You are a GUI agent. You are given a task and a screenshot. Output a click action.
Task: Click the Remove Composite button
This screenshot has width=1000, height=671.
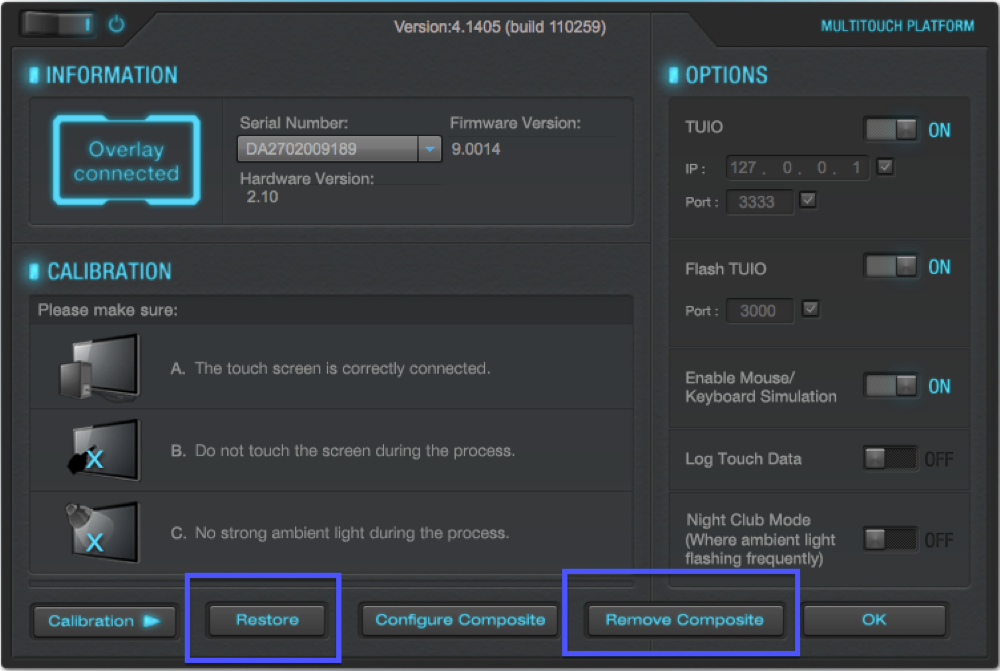click(684, 620)
